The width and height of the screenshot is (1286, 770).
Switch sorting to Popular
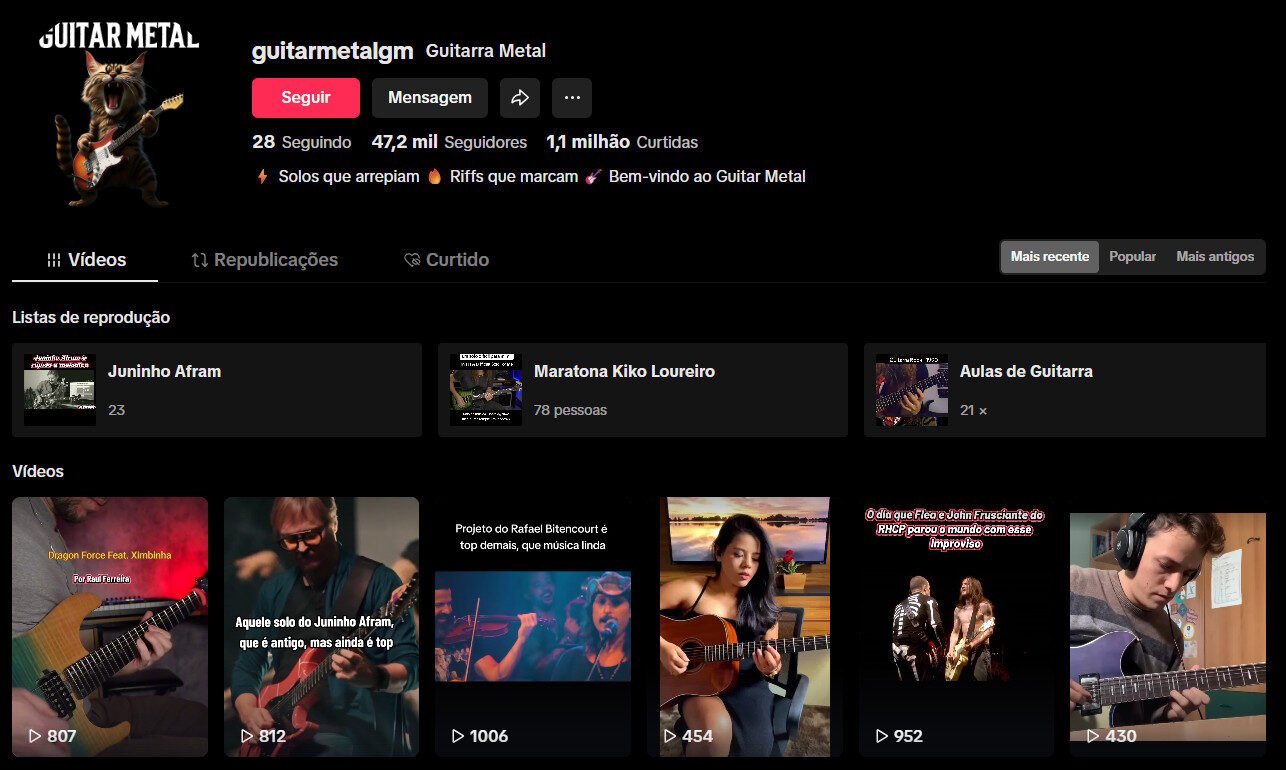pyautogui.click(x=1132, y=256)
